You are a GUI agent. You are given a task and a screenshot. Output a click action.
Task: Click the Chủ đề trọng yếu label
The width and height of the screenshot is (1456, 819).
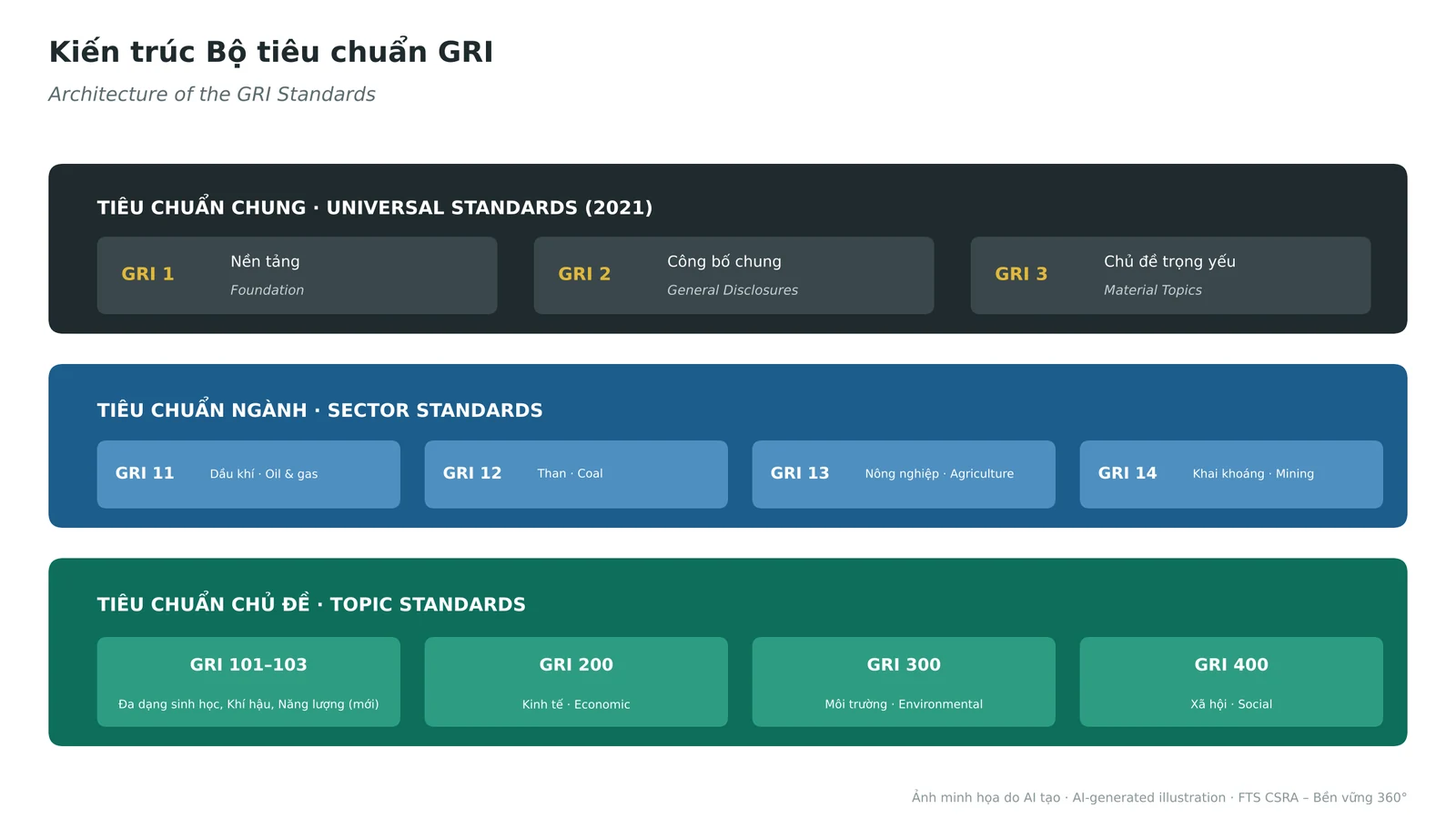click(1170, 261)
